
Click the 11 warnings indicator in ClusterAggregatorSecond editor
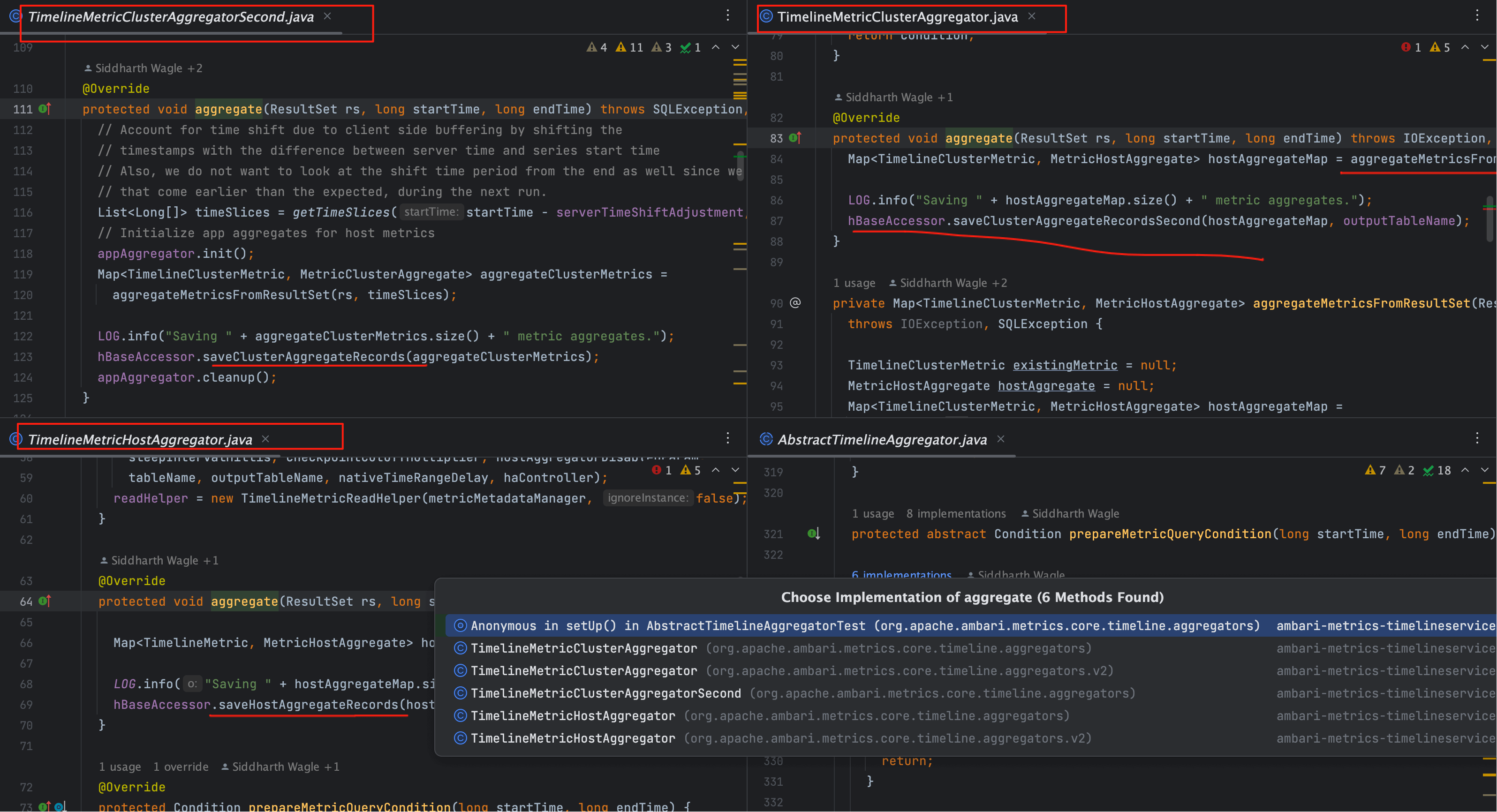629,47
